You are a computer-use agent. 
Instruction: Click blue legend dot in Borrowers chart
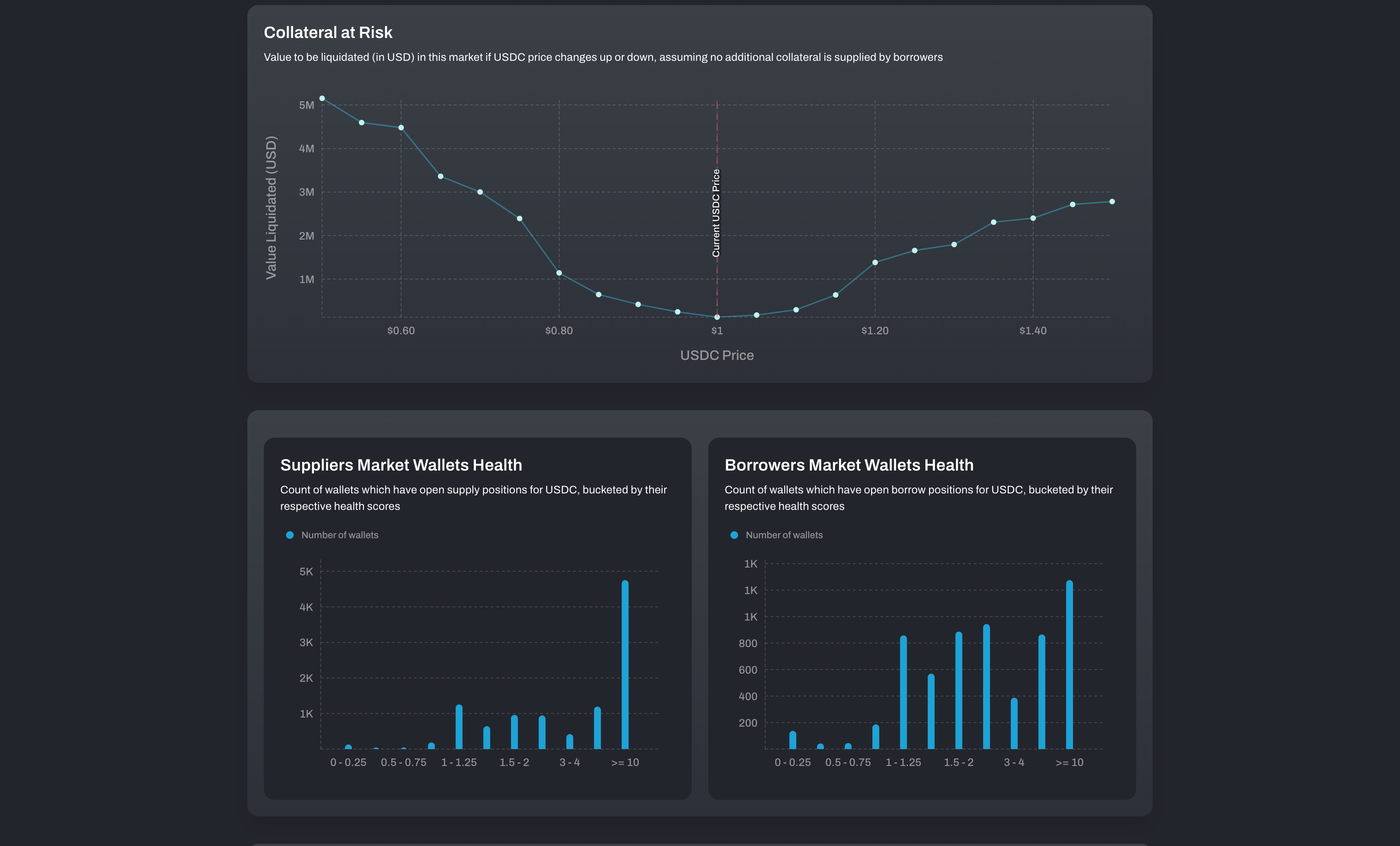click(734, 535)
